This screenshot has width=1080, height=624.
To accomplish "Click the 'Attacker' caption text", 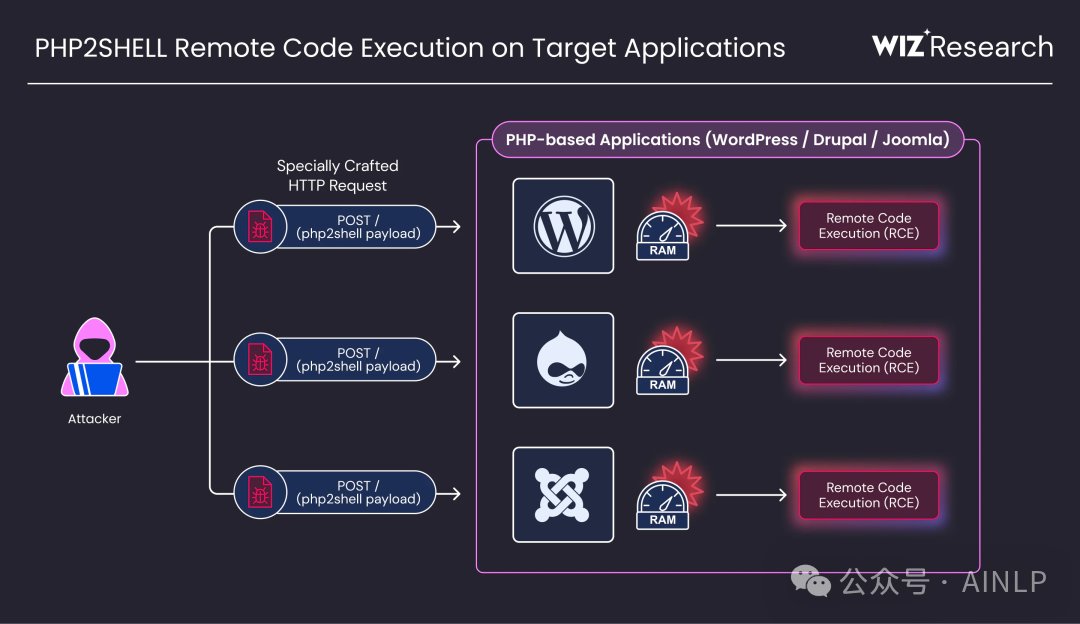I will pyautogui.click(x=94, y=419).
